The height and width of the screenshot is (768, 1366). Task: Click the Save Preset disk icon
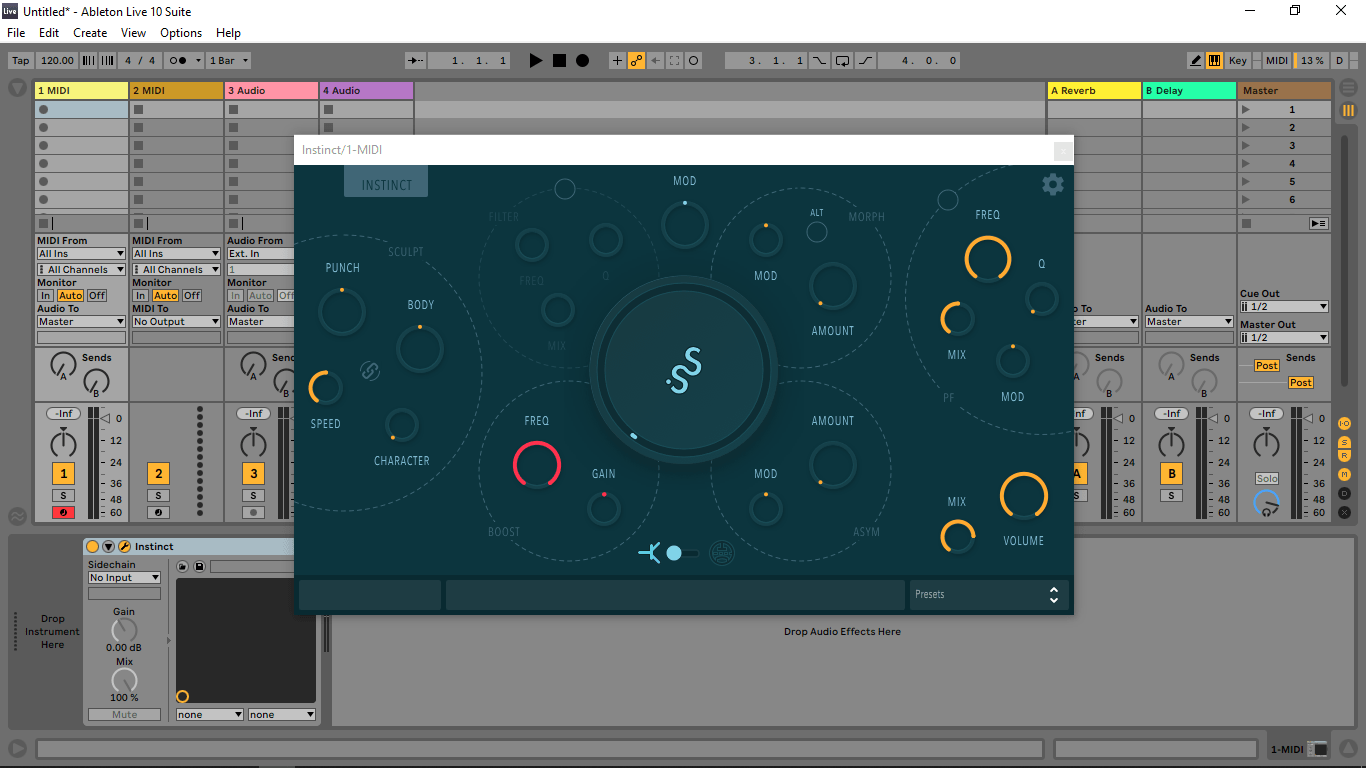click(200, 567)
